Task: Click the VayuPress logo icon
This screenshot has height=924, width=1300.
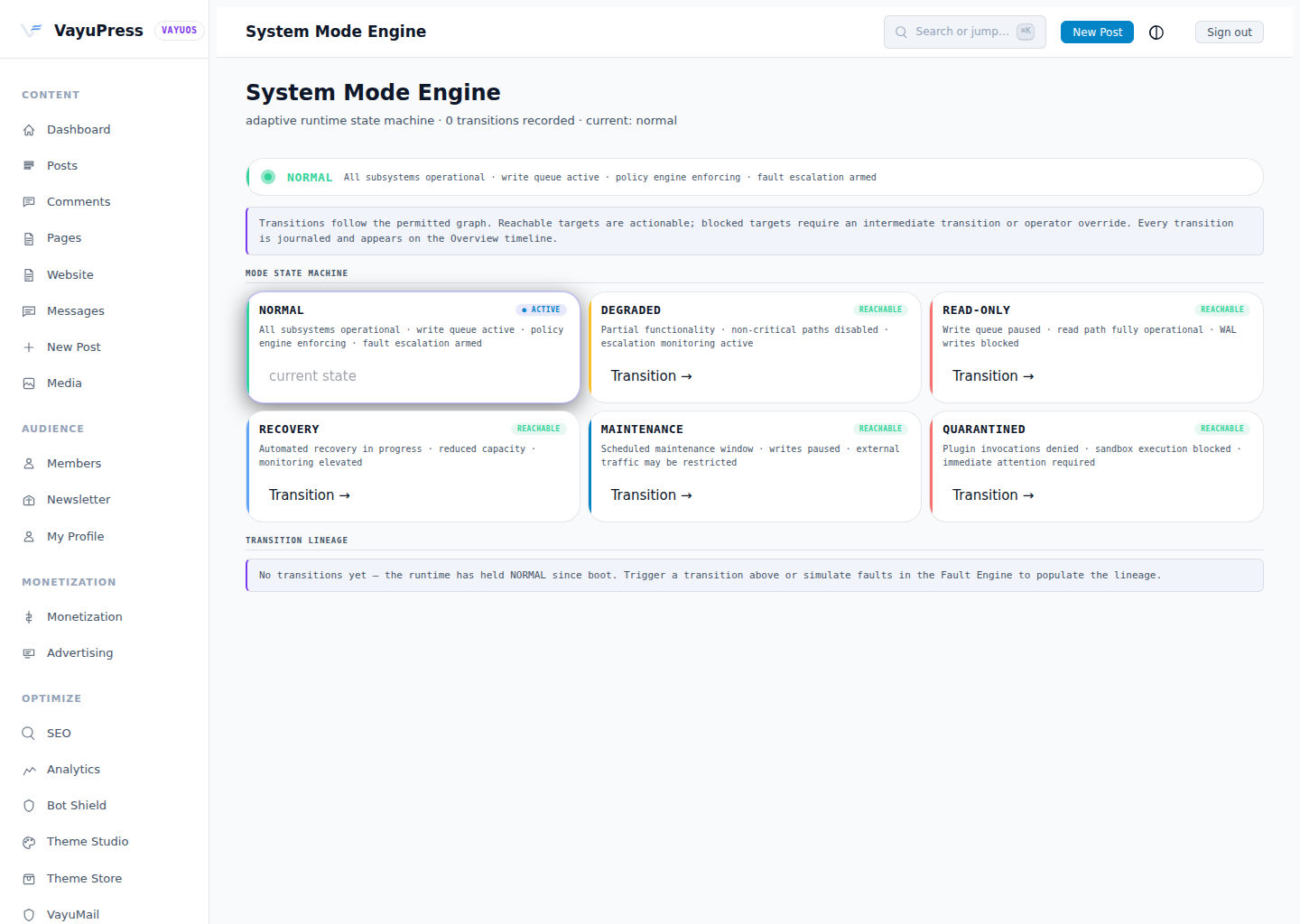Action: (x=32, y=30)
